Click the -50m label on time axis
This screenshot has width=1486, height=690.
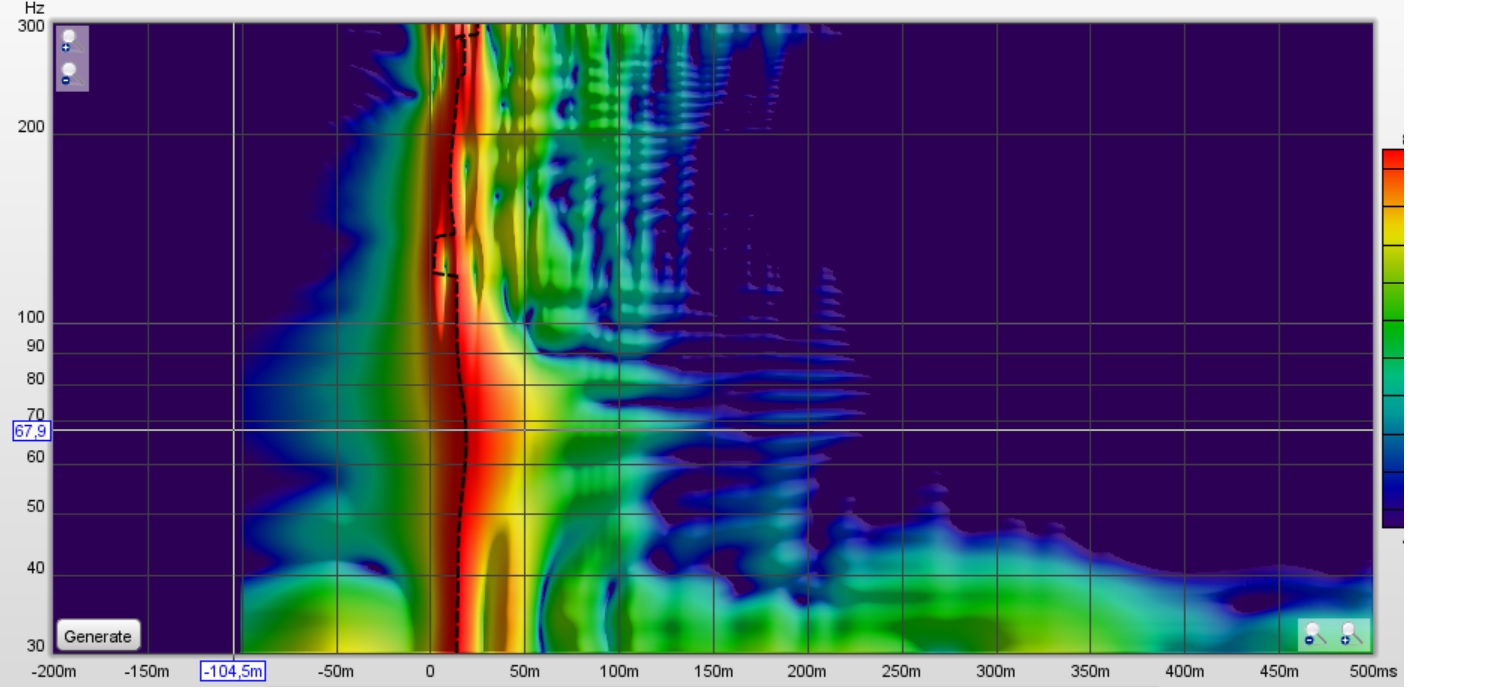(x=335, y=671)
